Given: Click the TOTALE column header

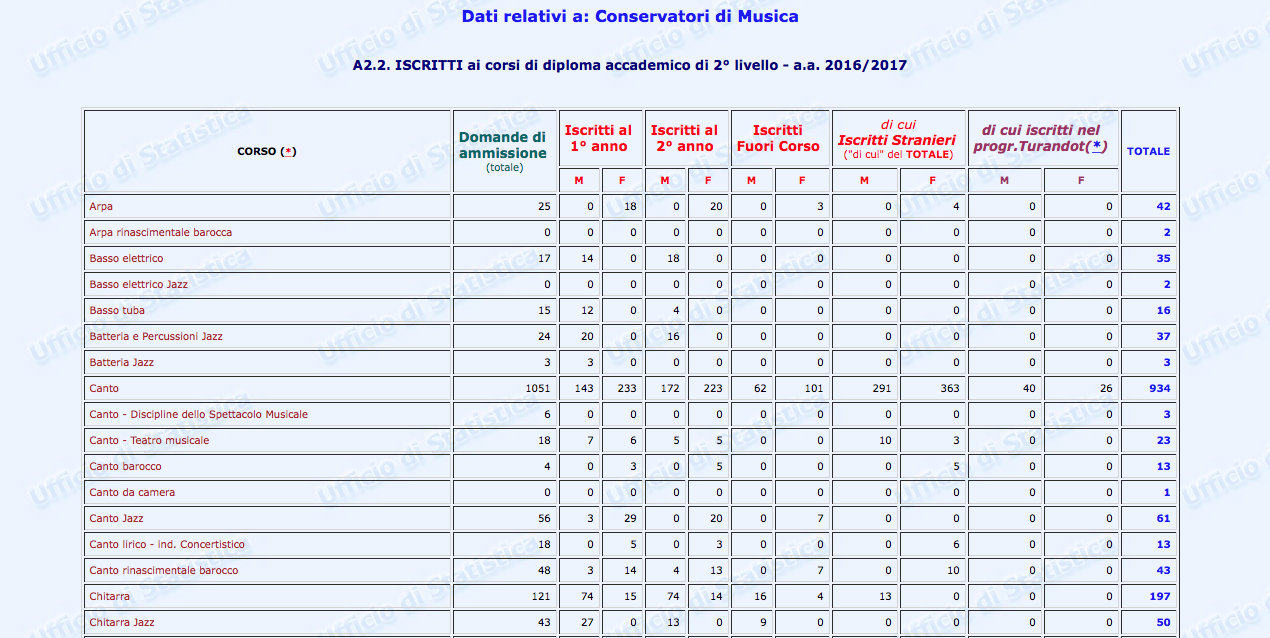Looking at the screenshot, I should [1148, 152].
